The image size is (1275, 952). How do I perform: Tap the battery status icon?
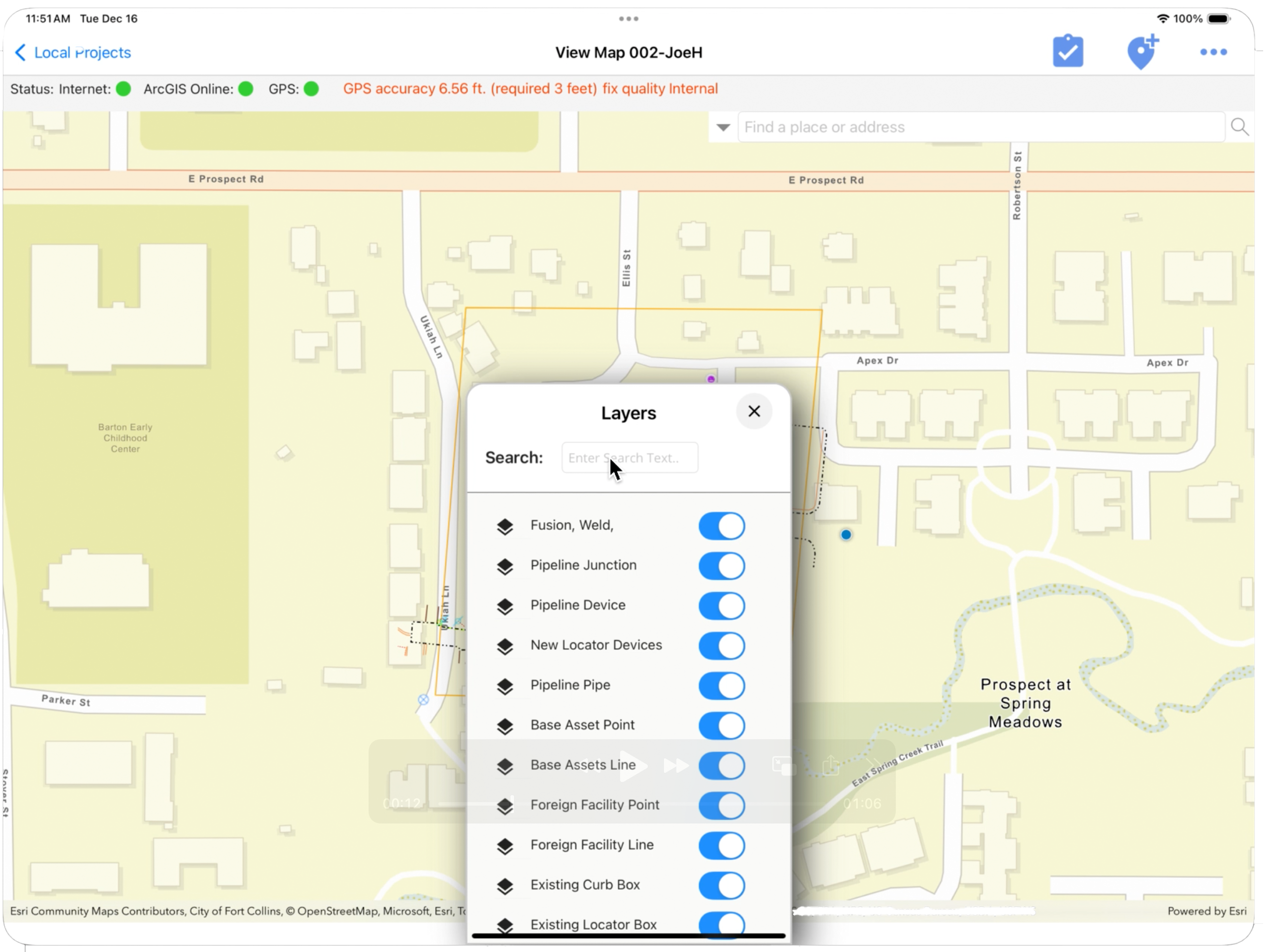click(1218, 18)
